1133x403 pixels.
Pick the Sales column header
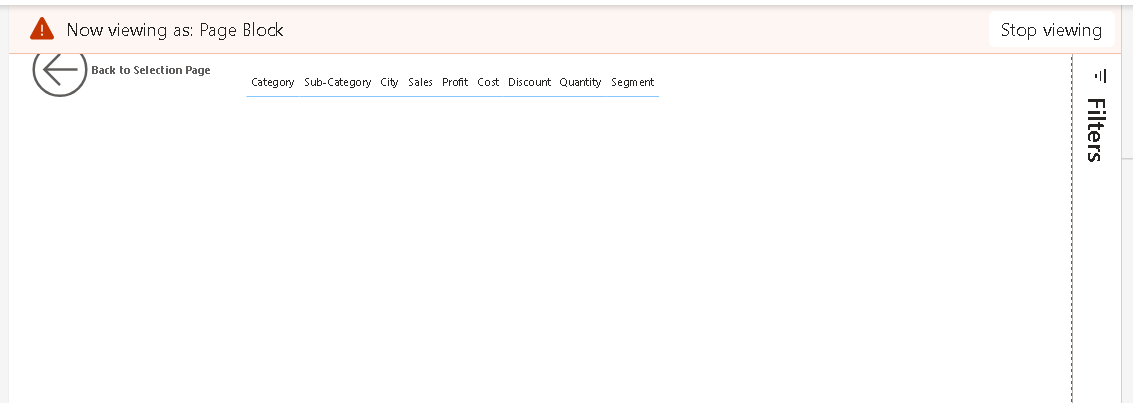(x=420, y=82)
